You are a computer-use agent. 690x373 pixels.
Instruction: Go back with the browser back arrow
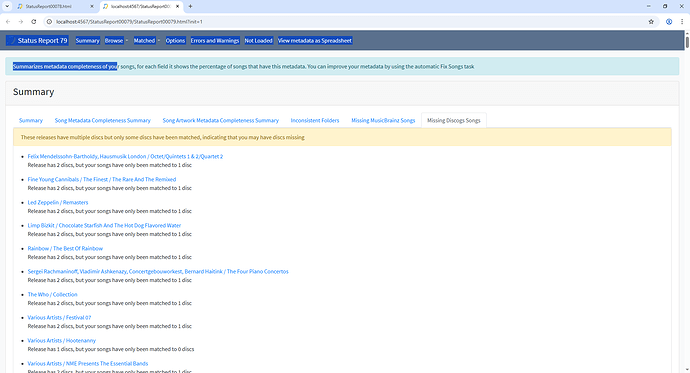8,22
